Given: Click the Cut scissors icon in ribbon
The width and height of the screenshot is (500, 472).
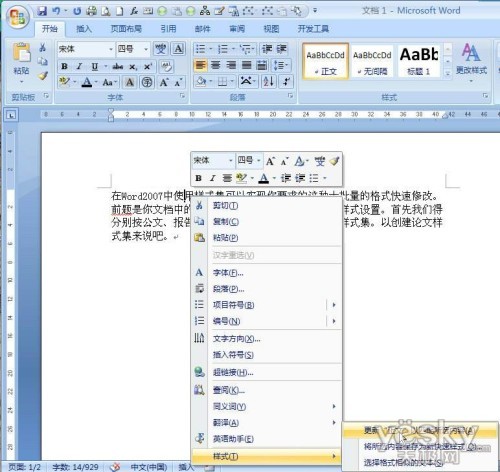Looking at the screenshot, I should (43, 47).
